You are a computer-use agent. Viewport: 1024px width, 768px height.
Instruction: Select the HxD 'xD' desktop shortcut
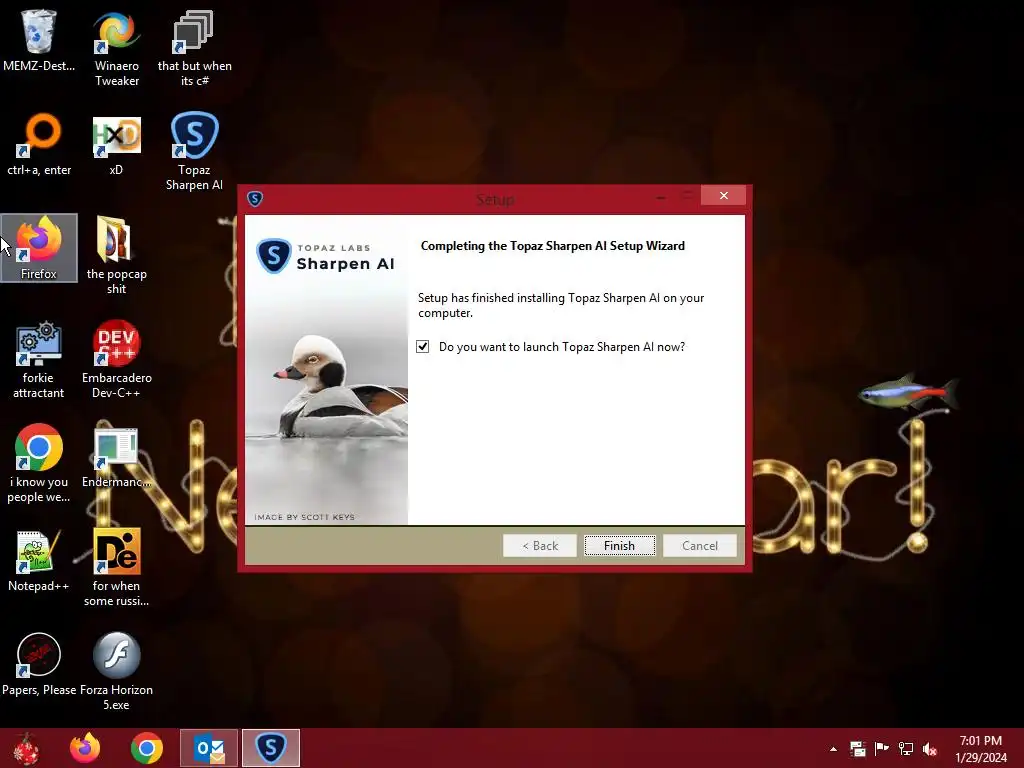pyautogui.click(x=116, y=144)
